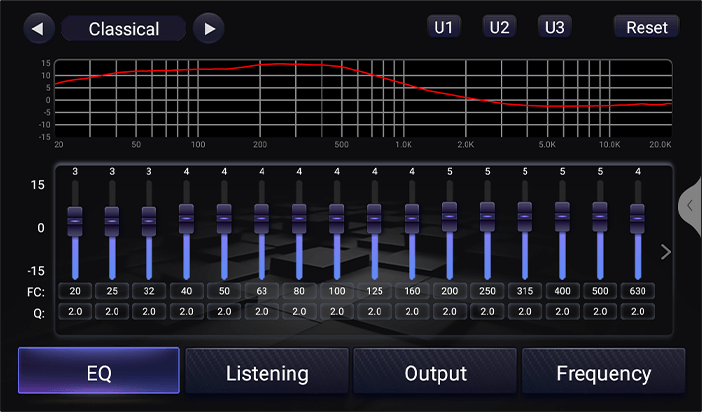The height and width of the screenshot is (412, 702).
Task: Open the Frequency tab
Action: point(604,371)
